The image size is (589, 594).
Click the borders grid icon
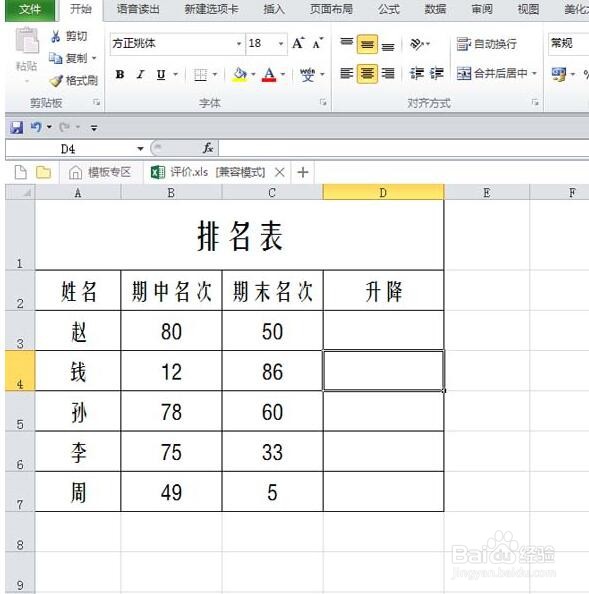(x=200, y=75)
